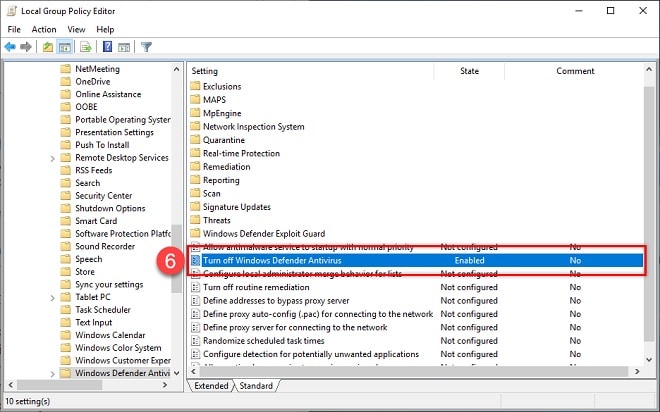Select Task Scheduler in the tree
Image resolution: width=660 pixels, height=412 pixels.
click(103, 309)
